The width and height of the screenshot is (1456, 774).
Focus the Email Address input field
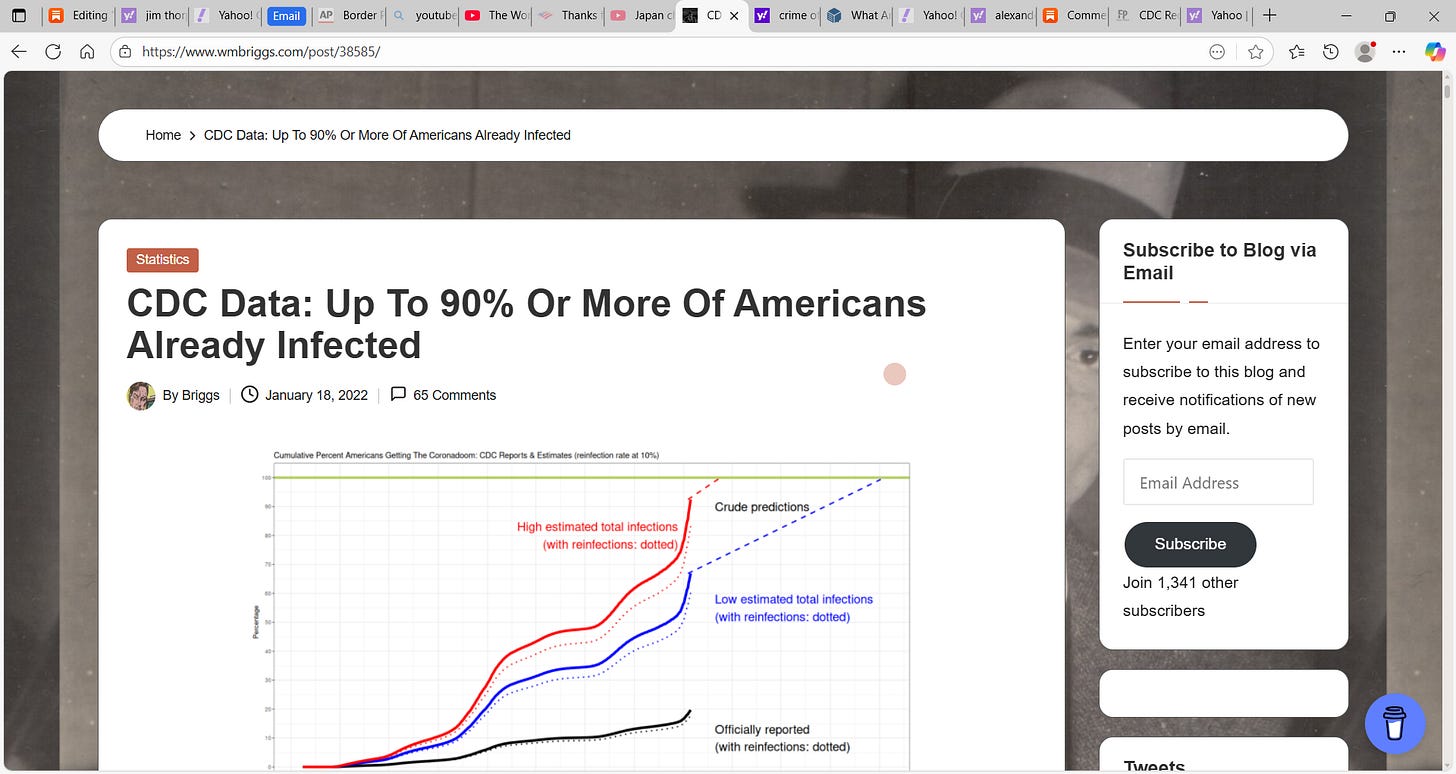point(1218,482)
